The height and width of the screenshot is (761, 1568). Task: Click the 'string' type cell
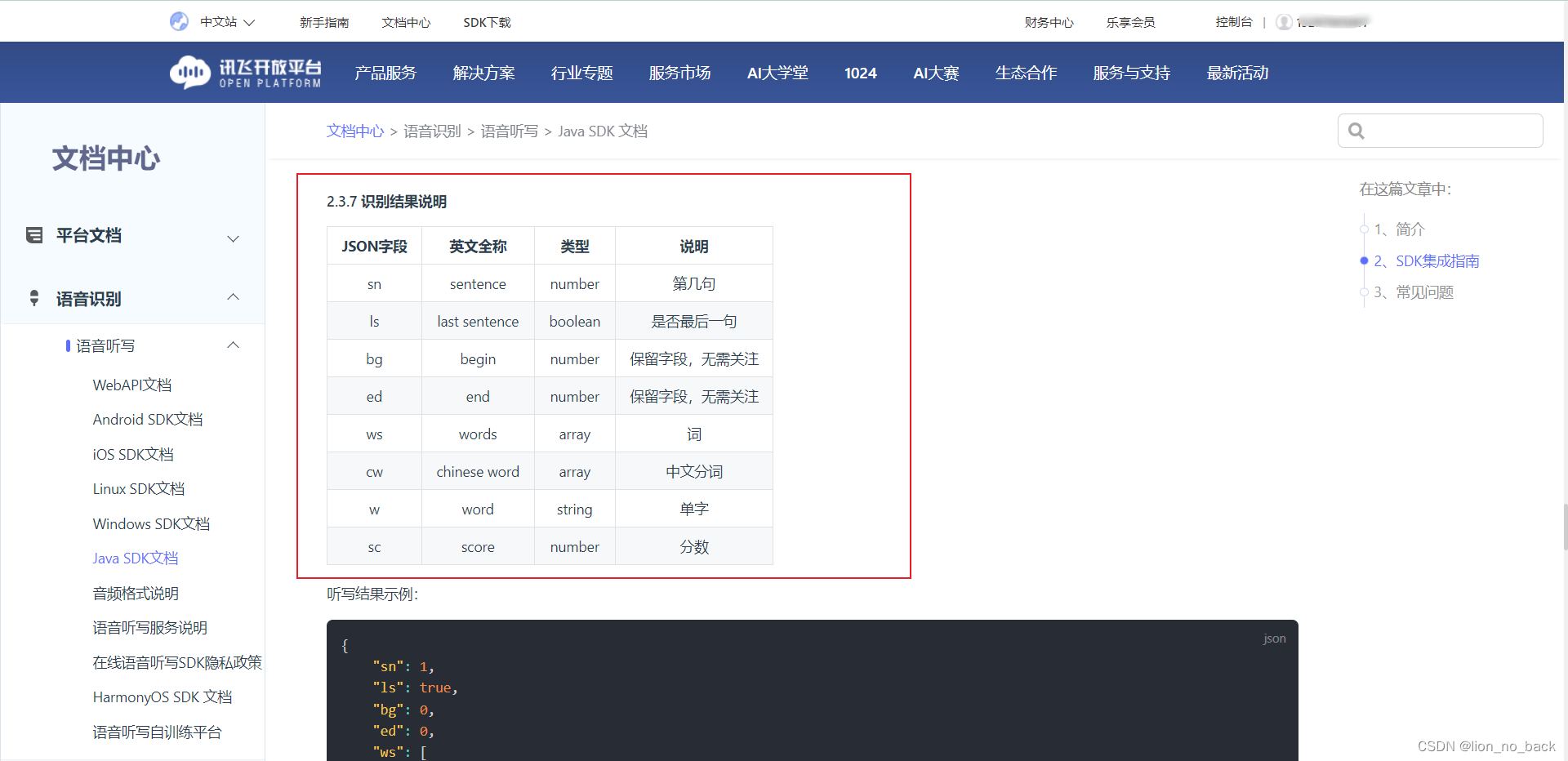[x=575, y=509]
